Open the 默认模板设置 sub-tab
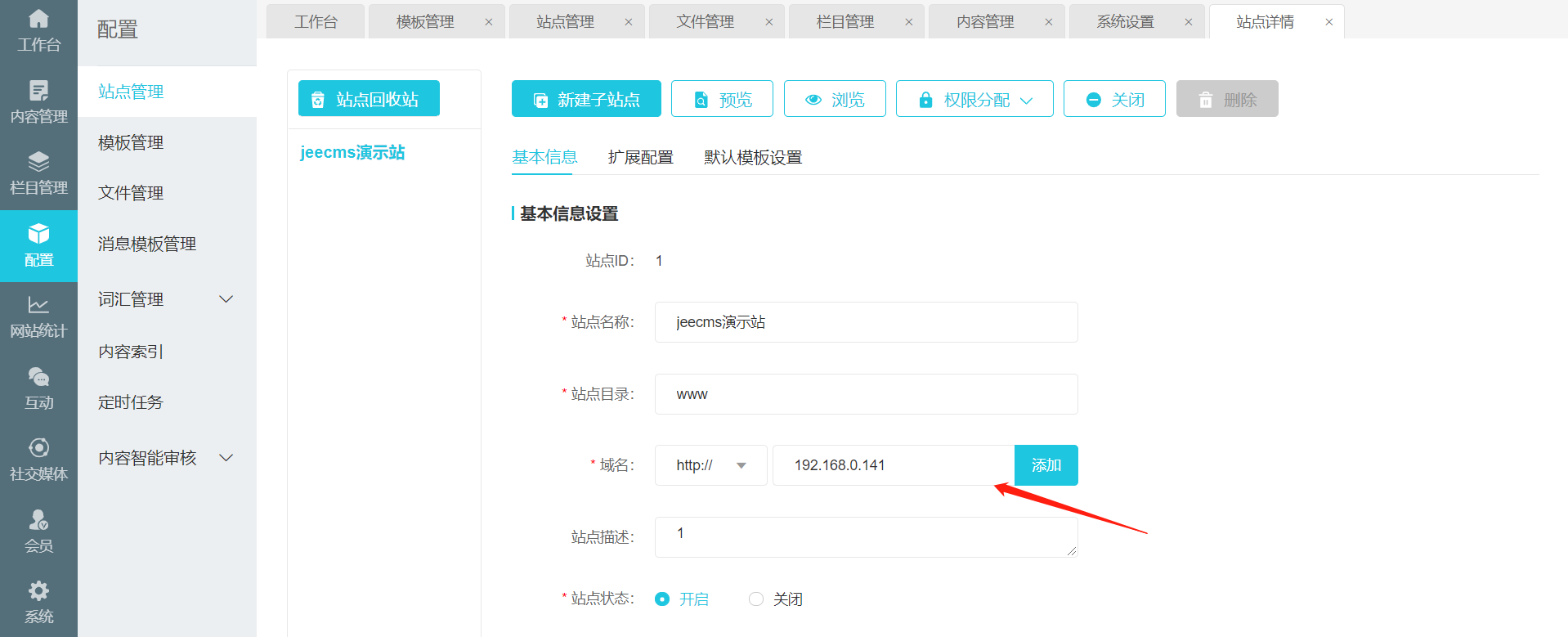1568x637 pixels. pos(753,157)
